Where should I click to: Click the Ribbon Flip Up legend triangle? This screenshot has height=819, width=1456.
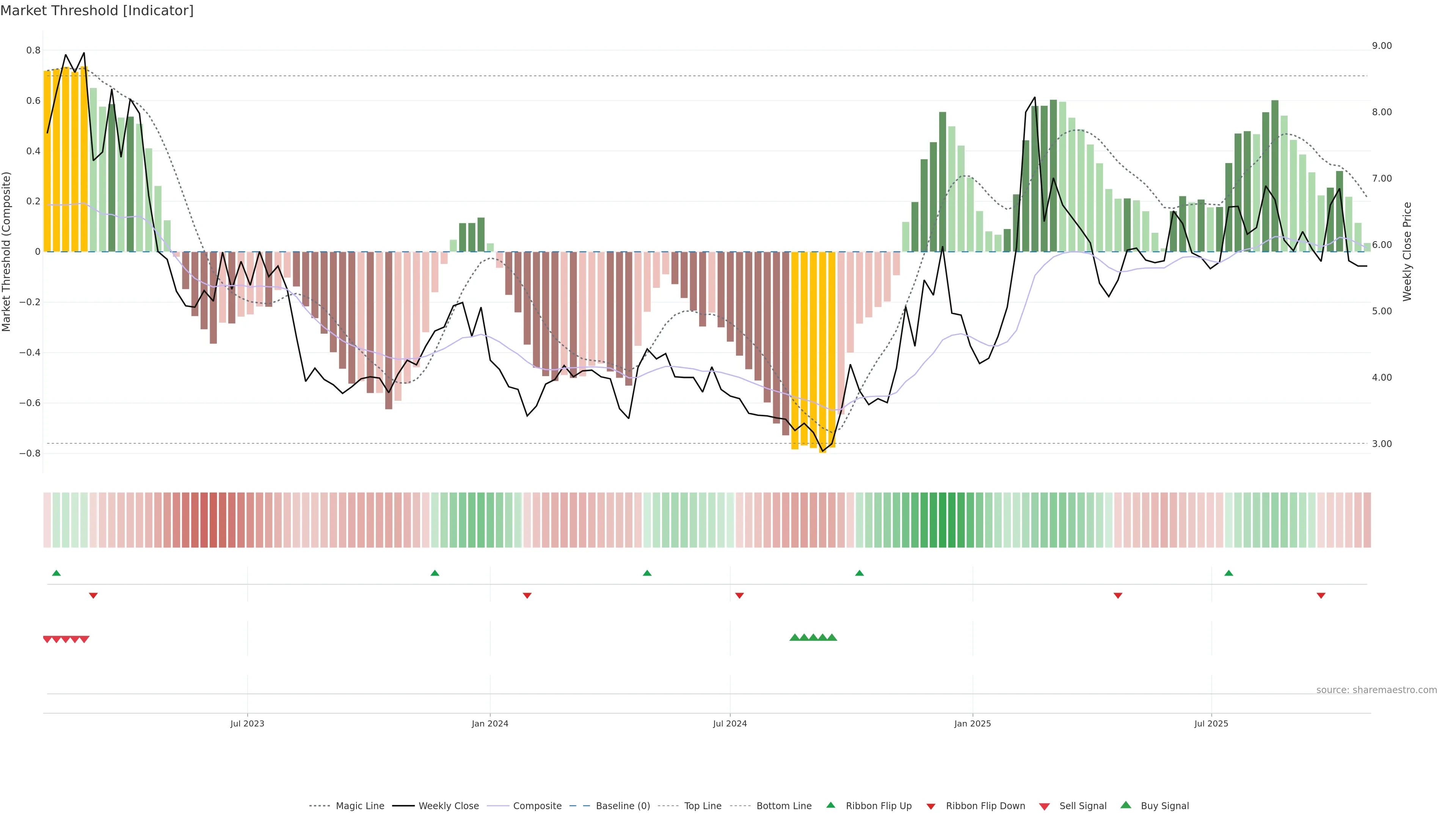(830, 805)
